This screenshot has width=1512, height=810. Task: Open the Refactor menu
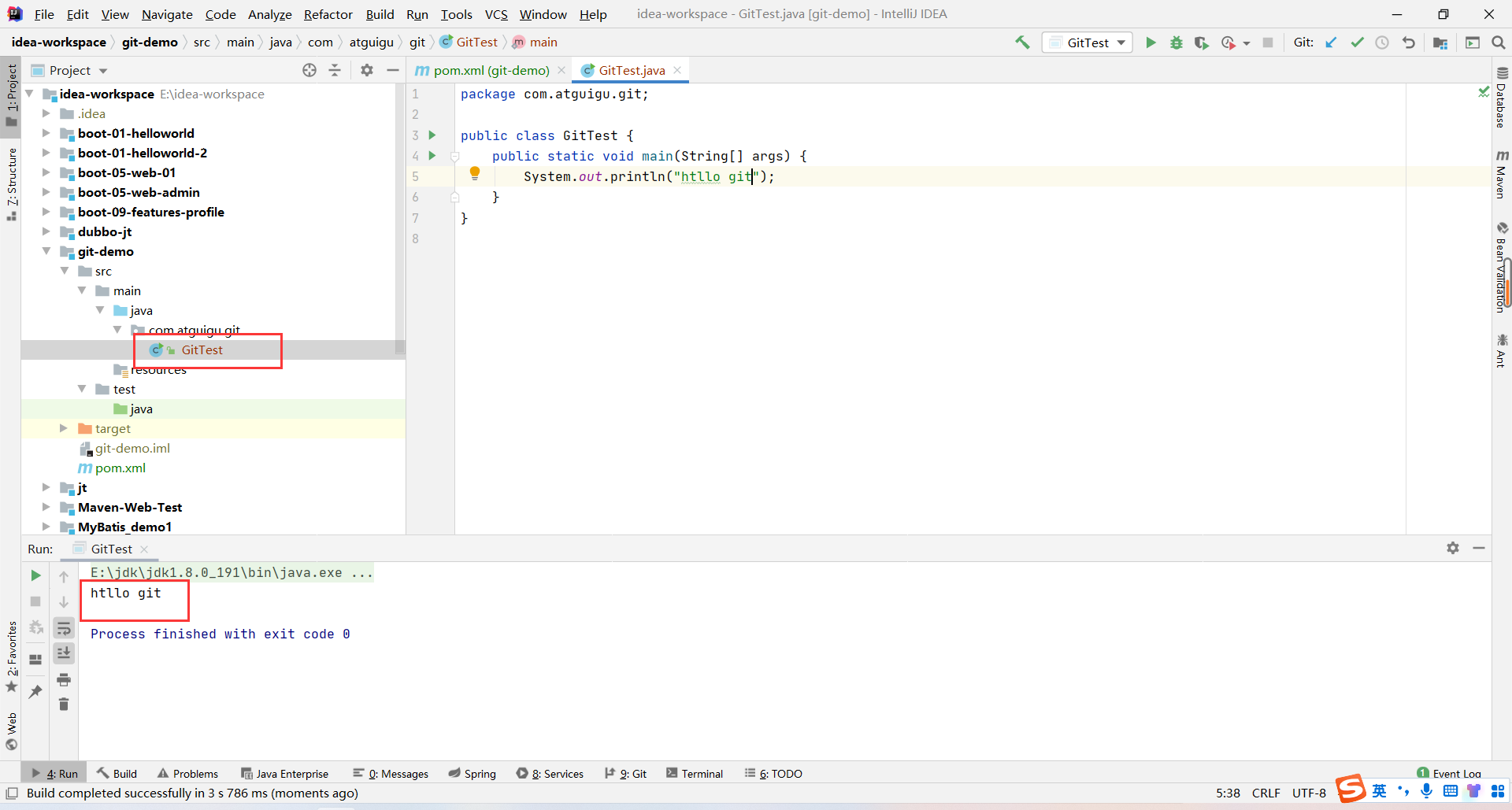click(x=328, y=14)
